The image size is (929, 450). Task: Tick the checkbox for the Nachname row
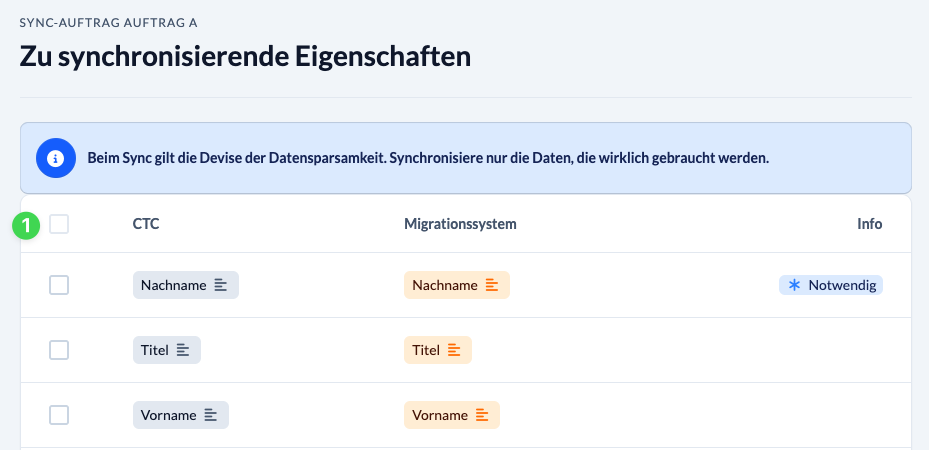pos(59,285)
